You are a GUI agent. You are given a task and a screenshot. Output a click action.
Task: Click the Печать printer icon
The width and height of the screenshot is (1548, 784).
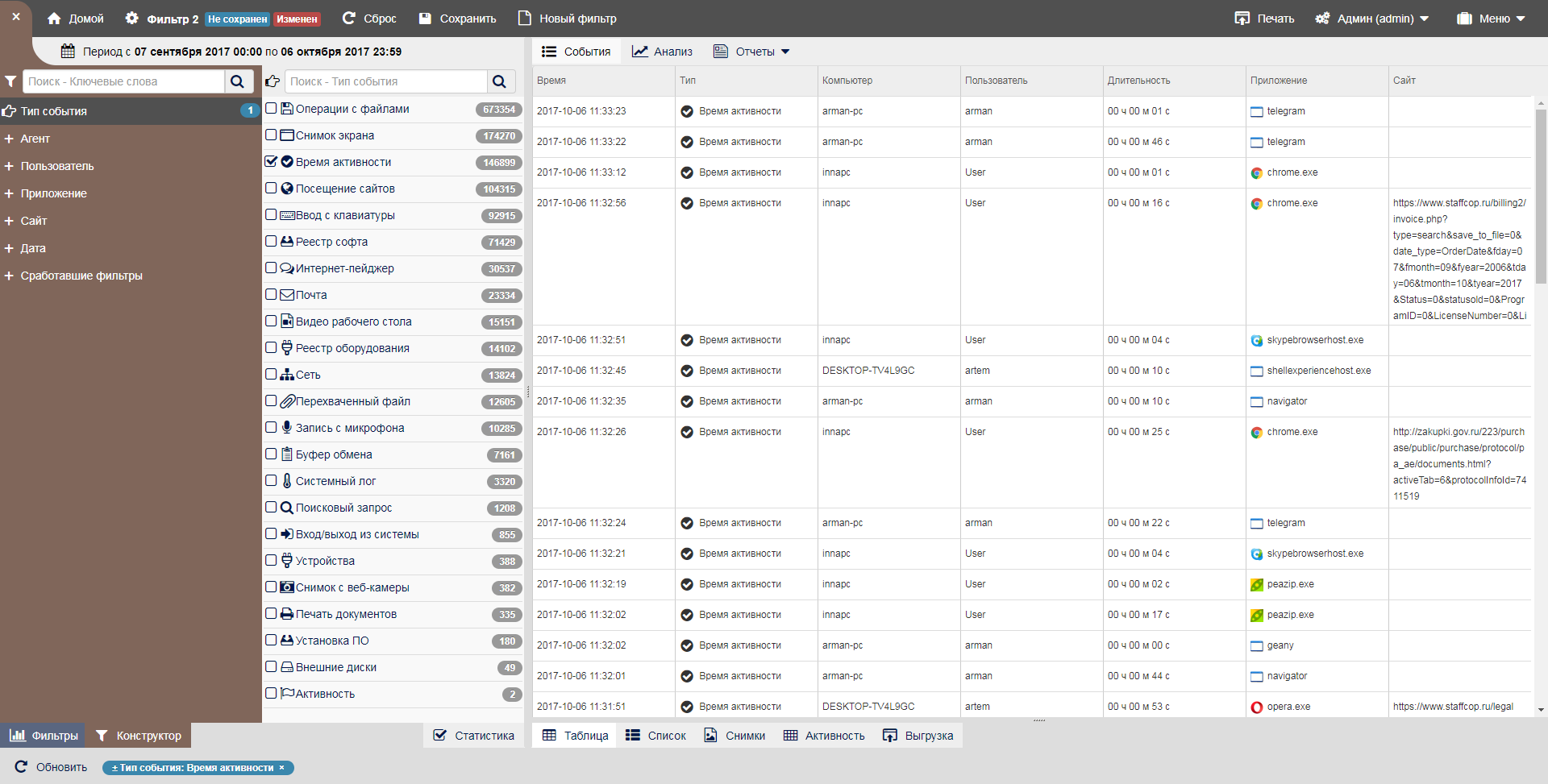pyautogui.click(x=1242, y=19)
